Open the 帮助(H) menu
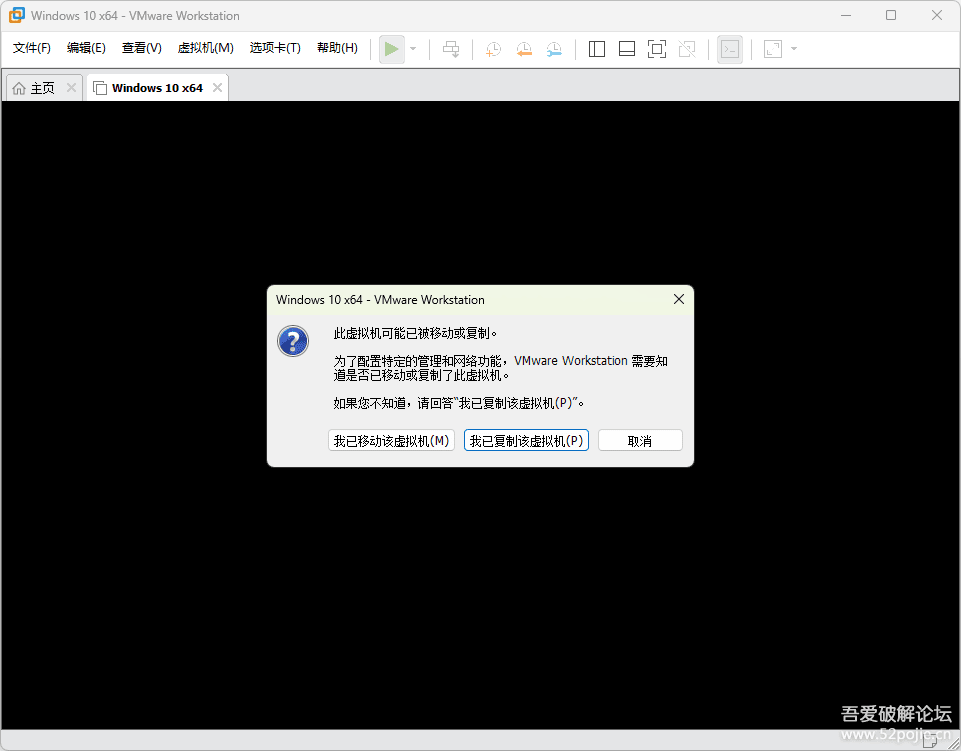 (x=337, y=47)
